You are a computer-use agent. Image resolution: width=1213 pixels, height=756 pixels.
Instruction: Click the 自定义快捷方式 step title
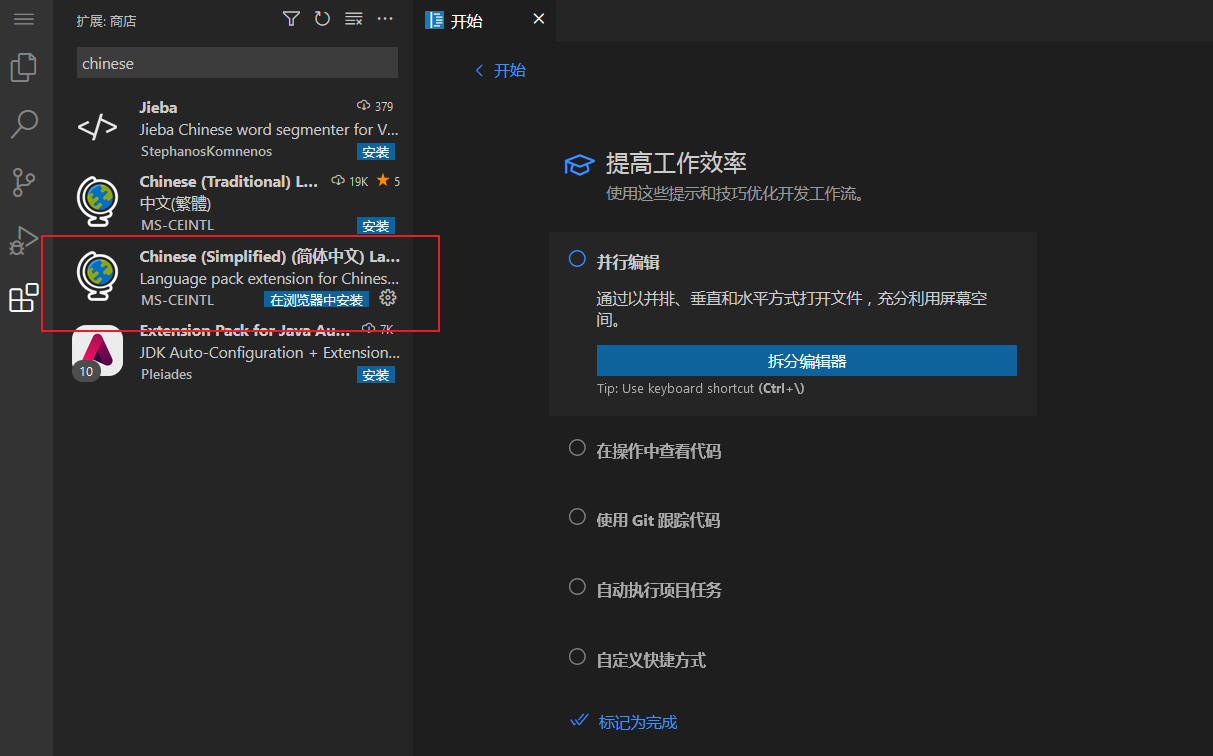(x=651, y=661)
